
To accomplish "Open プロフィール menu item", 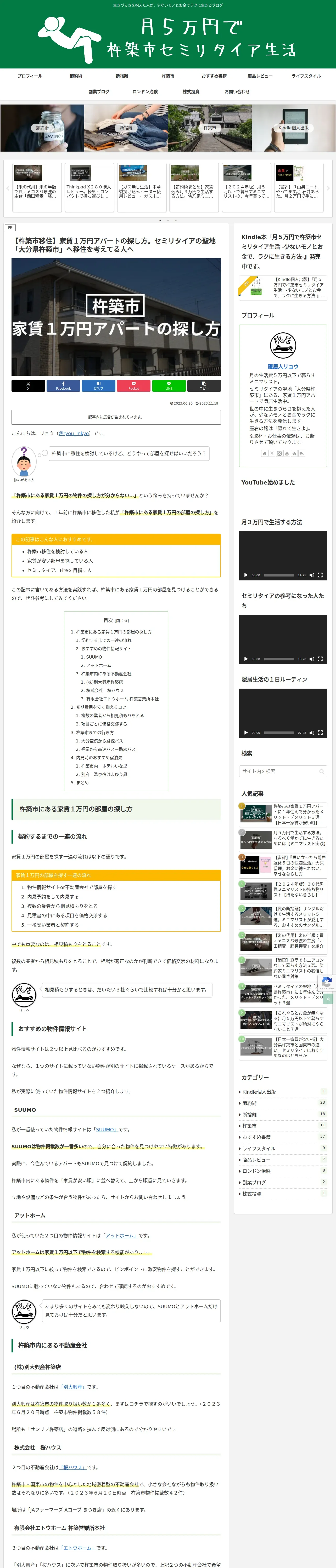I will click(x=30, y=76).
